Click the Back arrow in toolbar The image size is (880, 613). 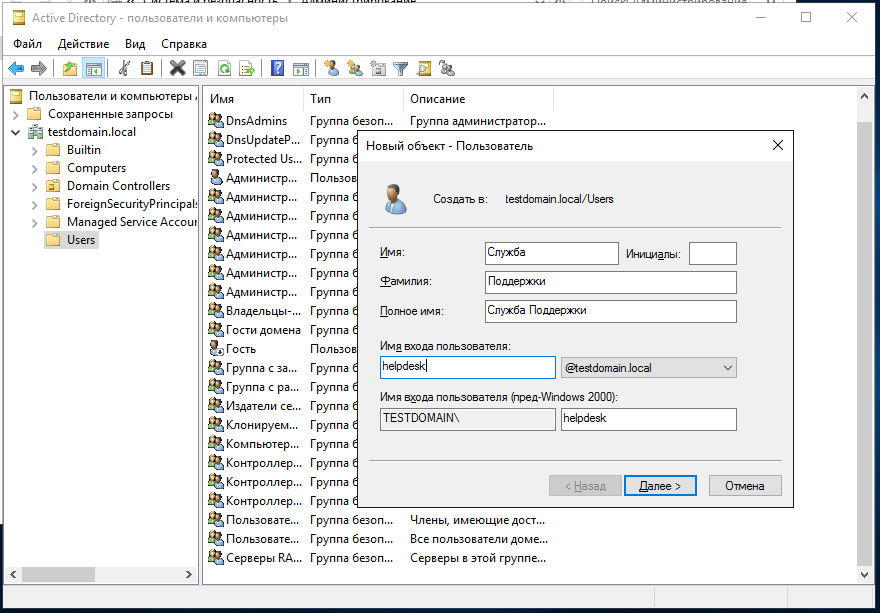[16, 69]
